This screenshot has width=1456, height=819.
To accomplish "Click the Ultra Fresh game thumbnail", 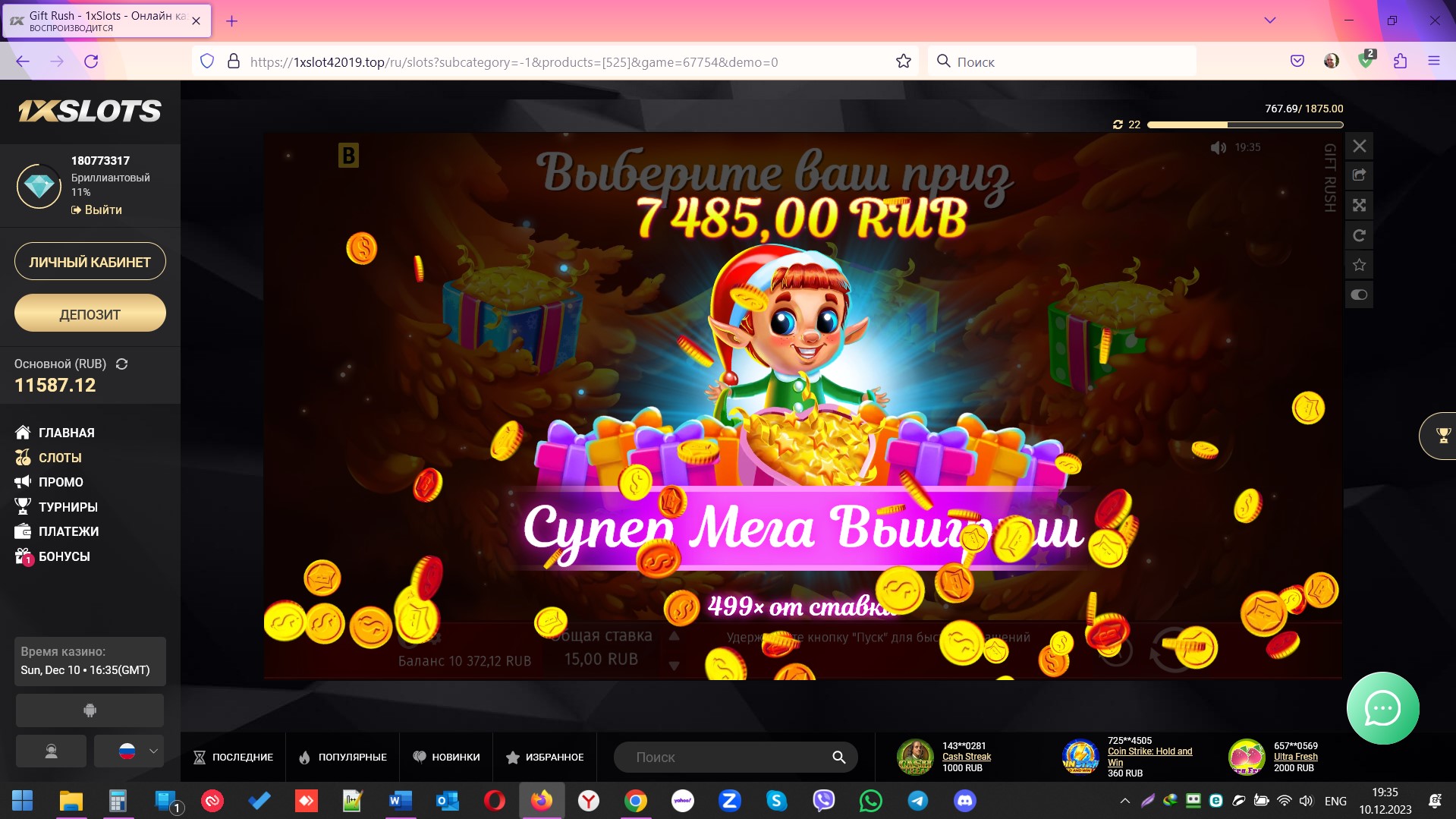I will tap(1247, 757).
